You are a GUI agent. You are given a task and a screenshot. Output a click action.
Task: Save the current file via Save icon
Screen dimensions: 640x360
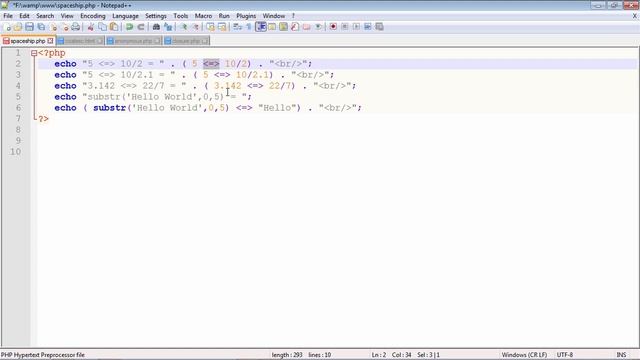[x=29, y=27]
